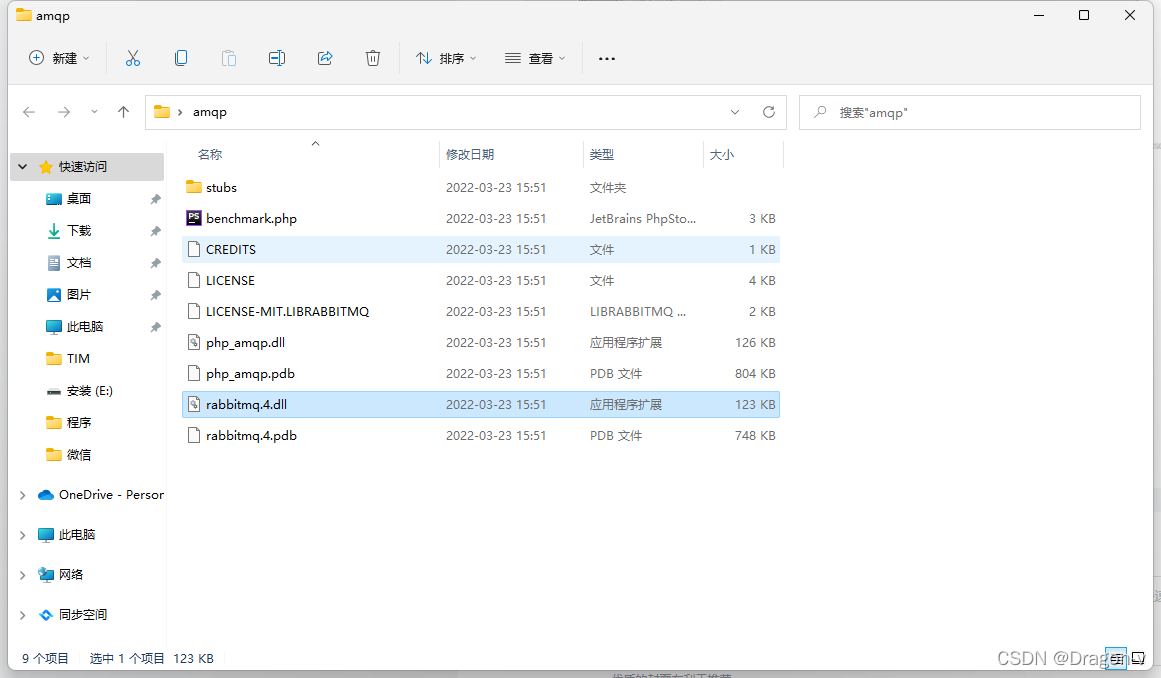Click the Copy icon in toolbar
Viewport: 1161px width, 678px height.
[181, 58]
